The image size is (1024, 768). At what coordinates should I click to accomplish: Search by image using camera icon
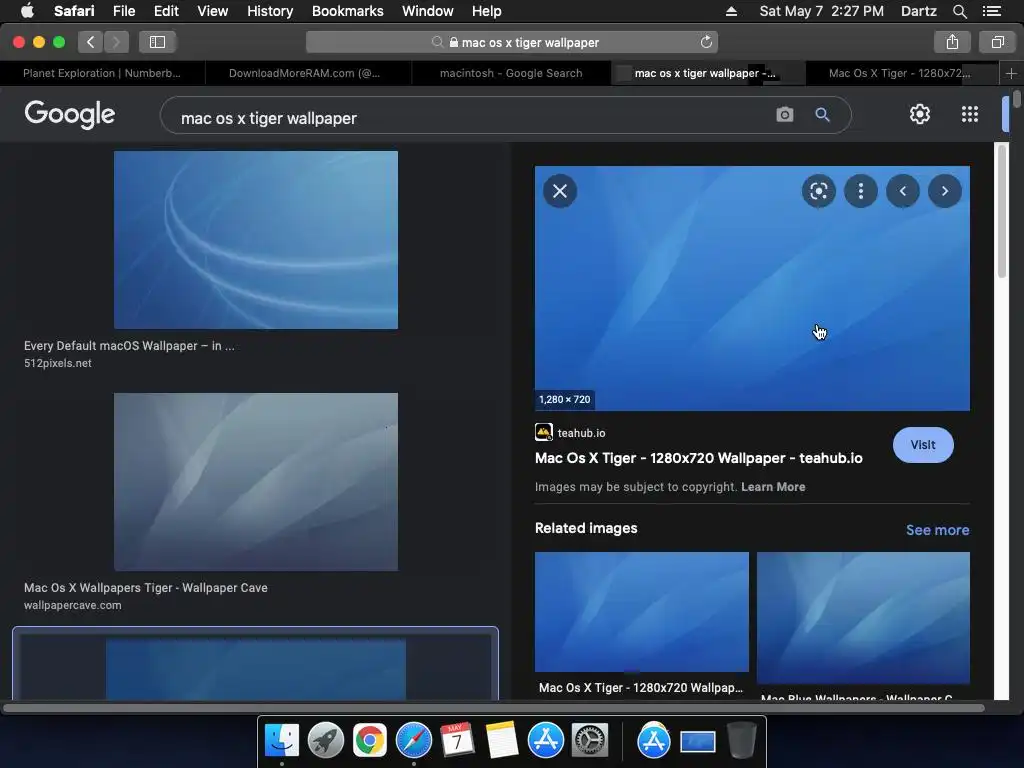click(x=784, y=115)
